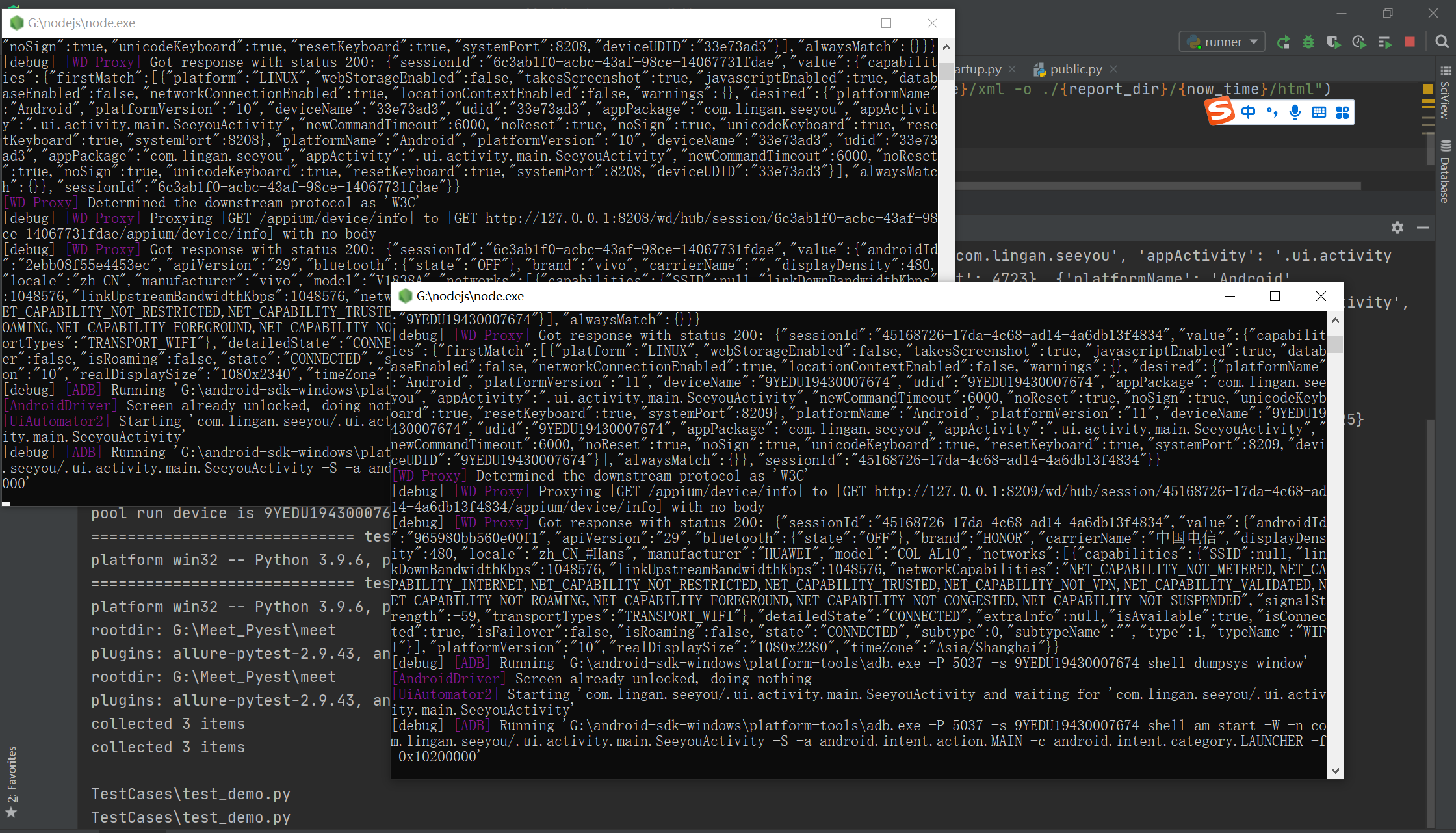Minimize the back node.exe console window

(841, 23)
